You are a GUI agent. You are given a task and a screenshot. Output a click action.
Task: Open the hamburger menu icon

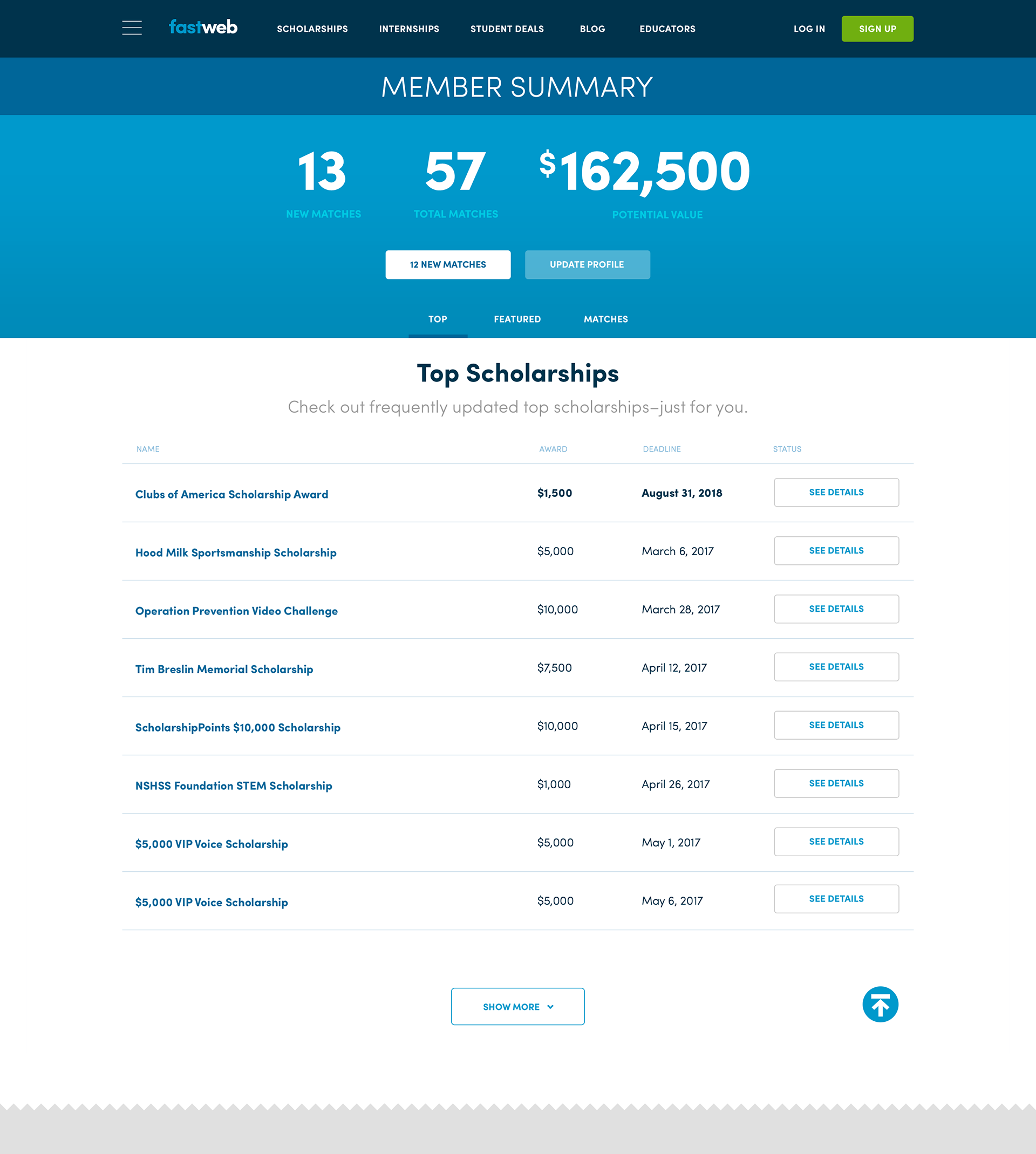click(x=132, y=28)
